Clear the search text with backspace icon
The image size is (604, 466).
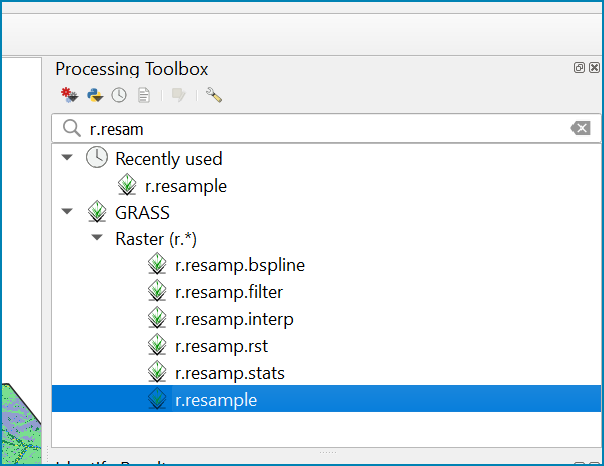pos(580,128)
